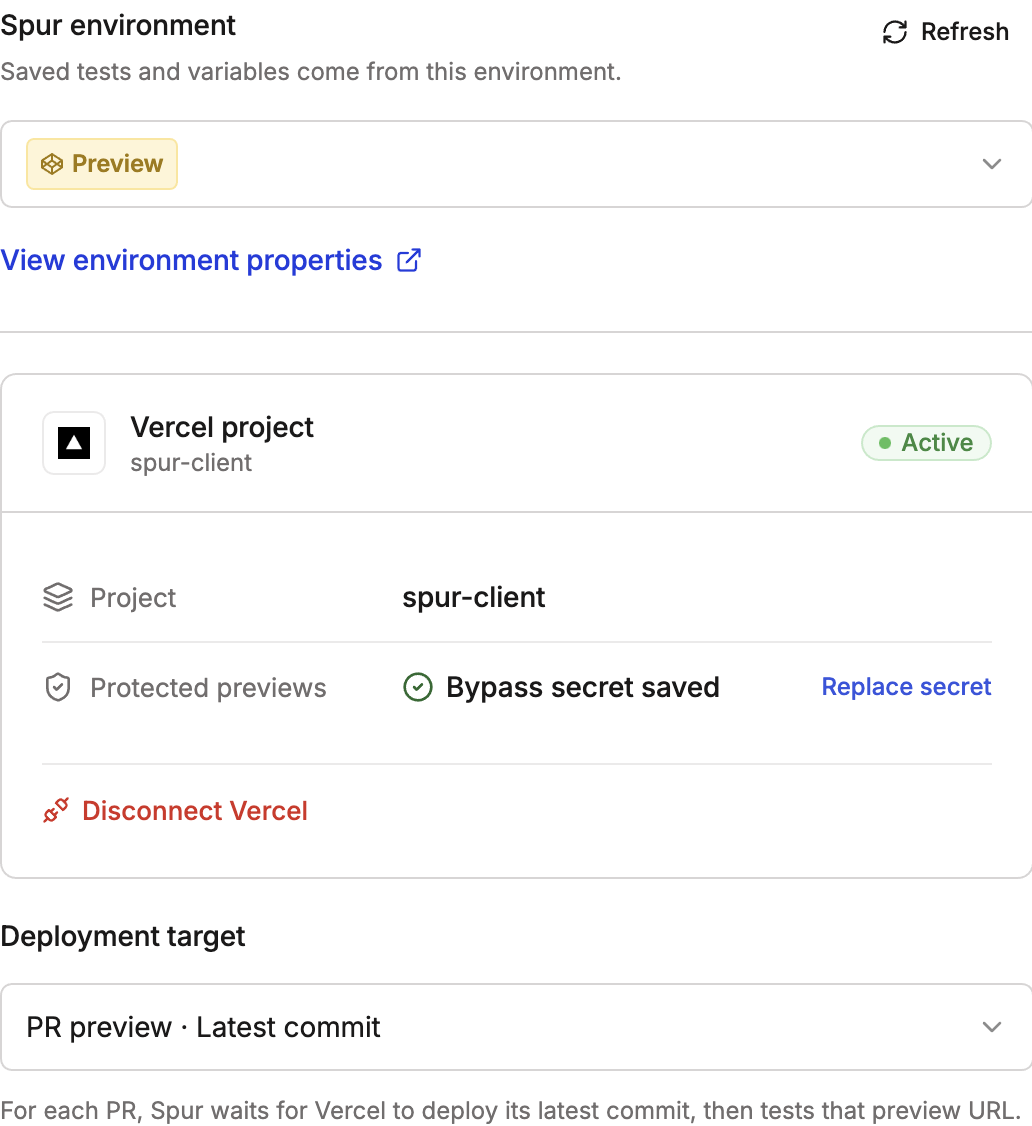Image resolution: width=1032 pixels, height=1126 pixels.
Task: Click the Spur waits for Vercel helper text
Action: [510, 1110]
